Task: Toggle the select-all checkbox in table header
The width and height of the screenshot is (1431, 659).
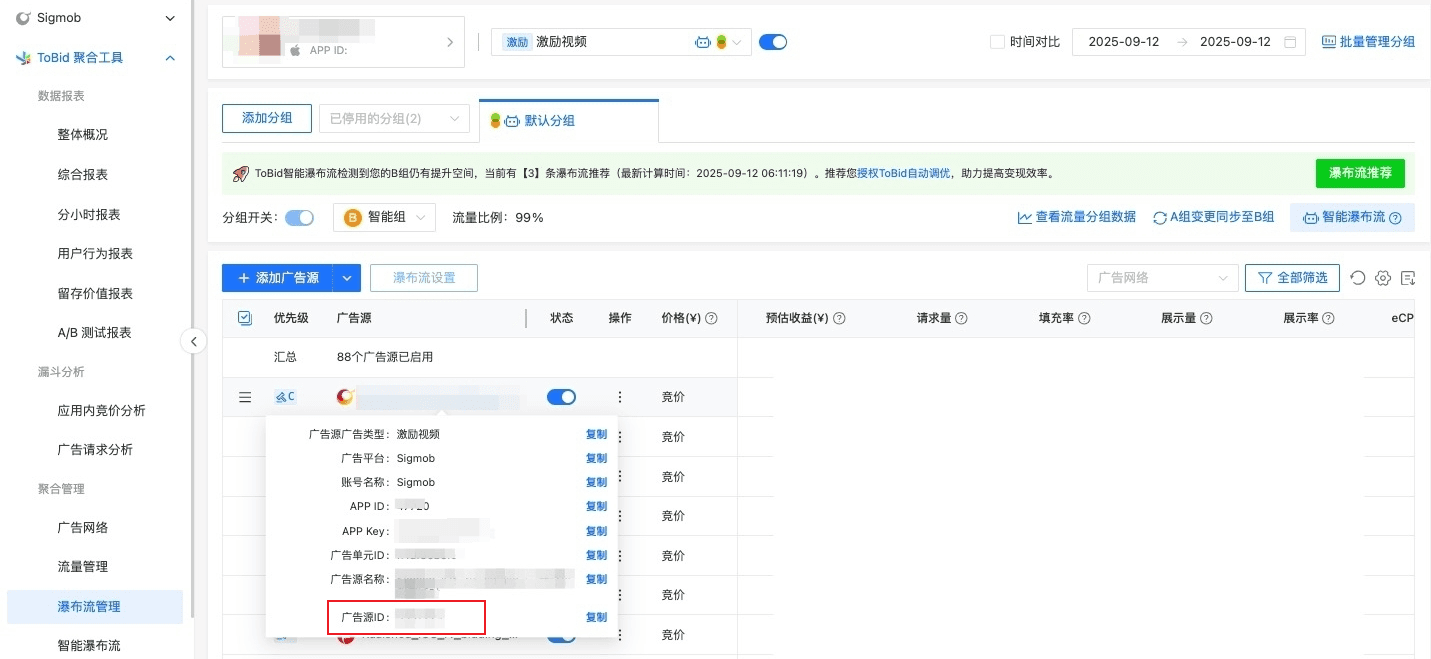Action: coord(245,318)
